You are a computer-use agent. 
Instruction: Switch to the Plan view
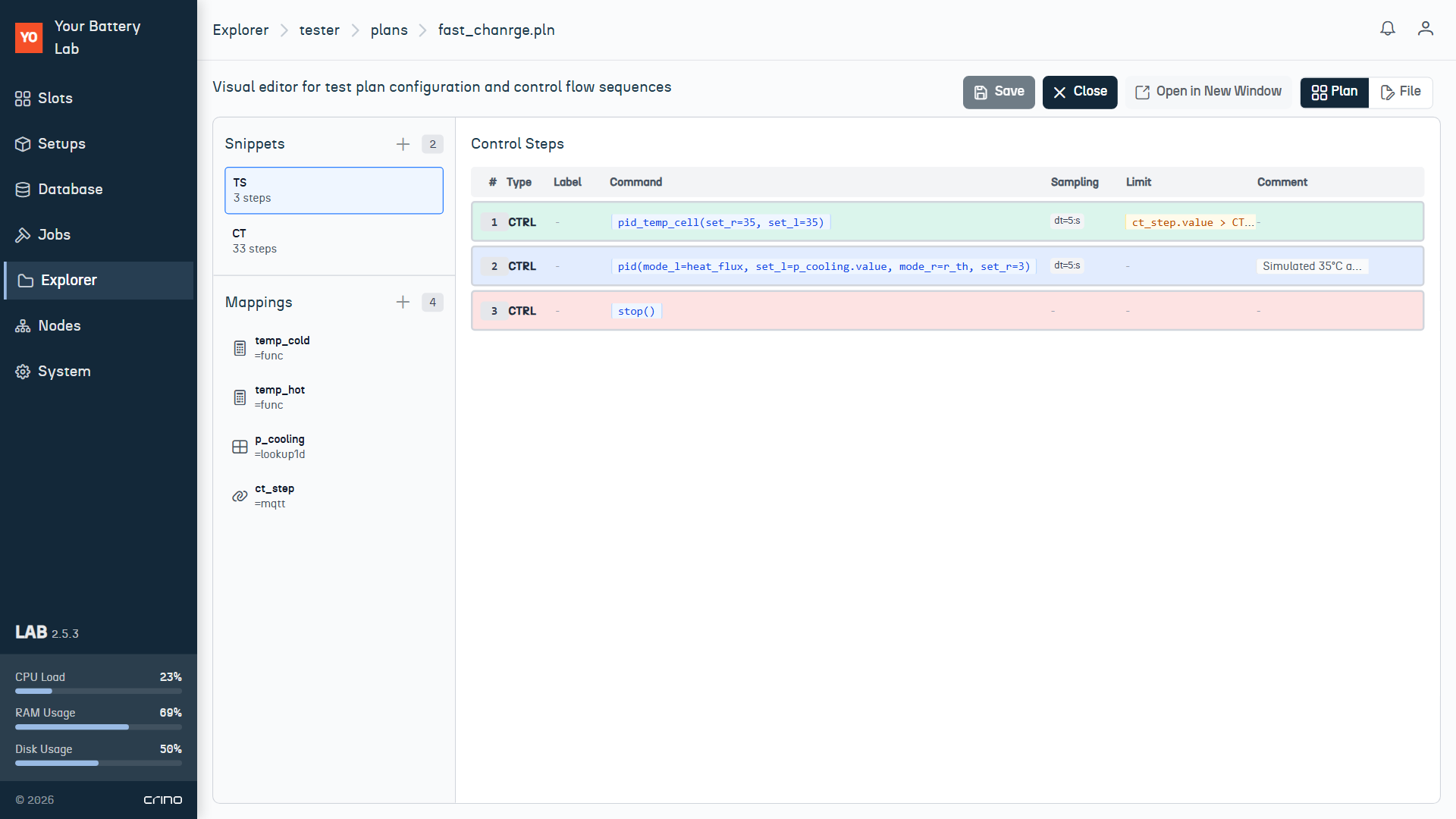click(1334, 92)
